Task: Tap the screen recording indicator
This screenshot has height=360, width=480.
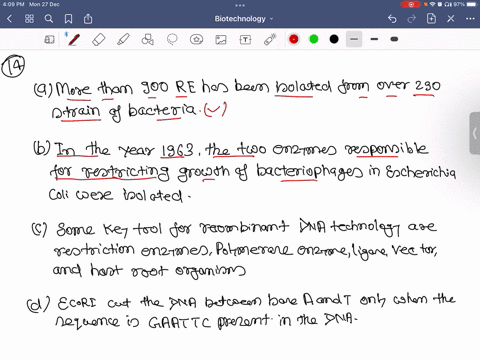Action: 411,4
